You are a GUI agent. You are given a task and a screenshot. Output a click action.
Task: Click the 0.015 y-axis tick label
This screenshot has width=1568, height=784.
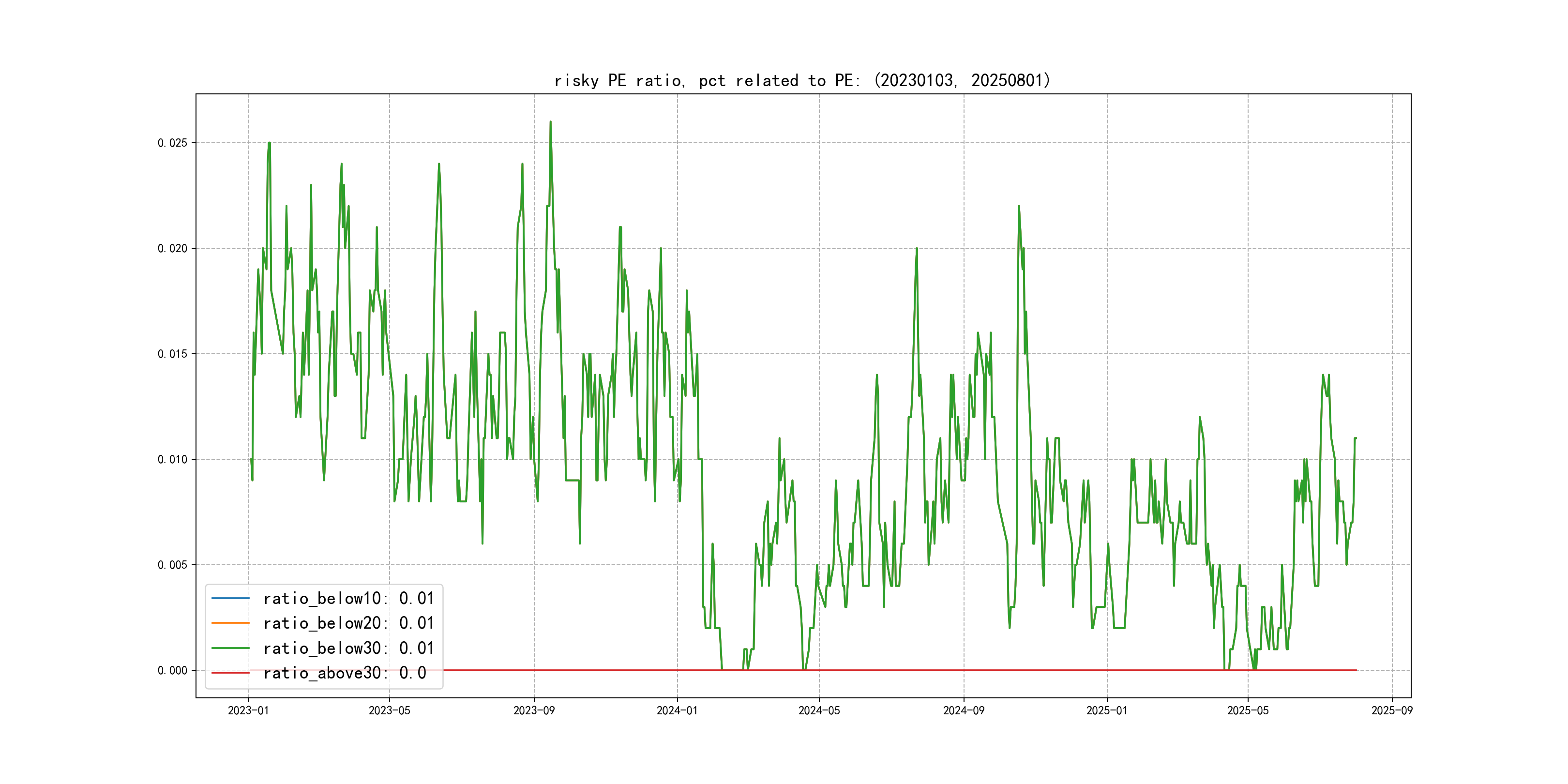click(172, 354)
